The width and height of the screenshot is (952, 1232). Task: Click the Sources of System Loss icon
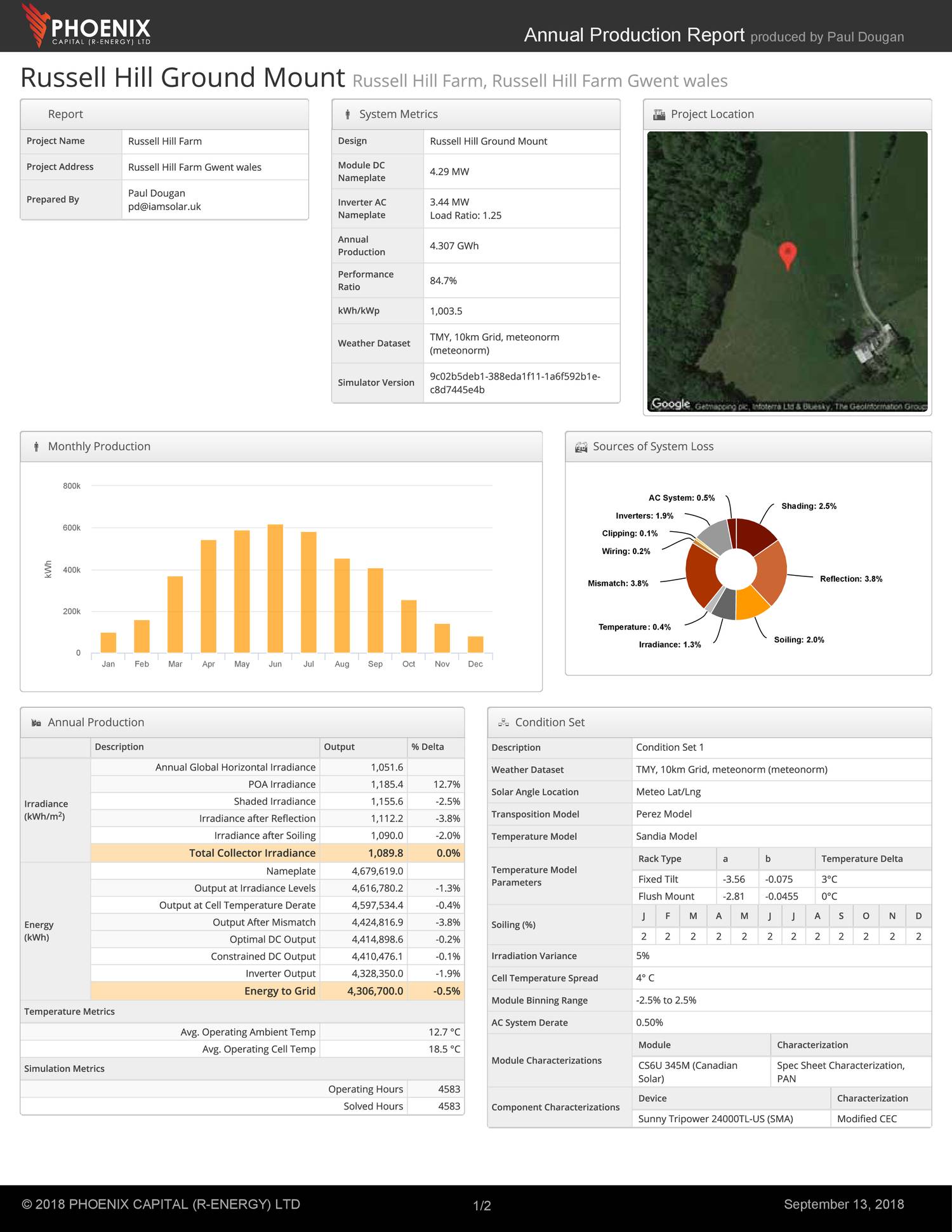pos(581,447)
